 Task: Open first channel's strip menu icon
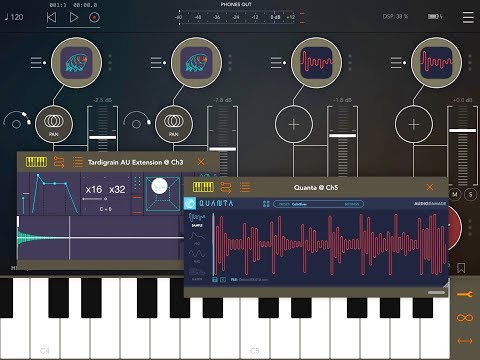pyautogui.click(x=38, y=63)
